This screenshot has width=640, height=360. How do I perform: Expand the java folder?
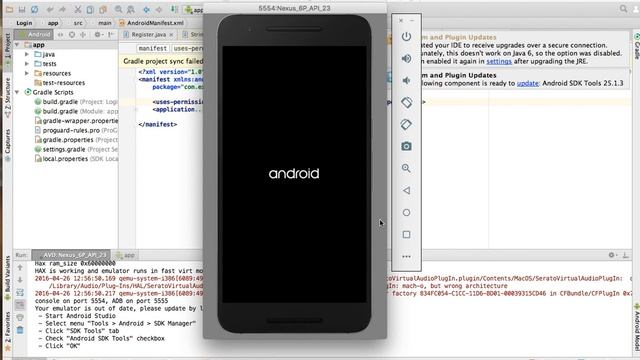click(x=27, y=54)
